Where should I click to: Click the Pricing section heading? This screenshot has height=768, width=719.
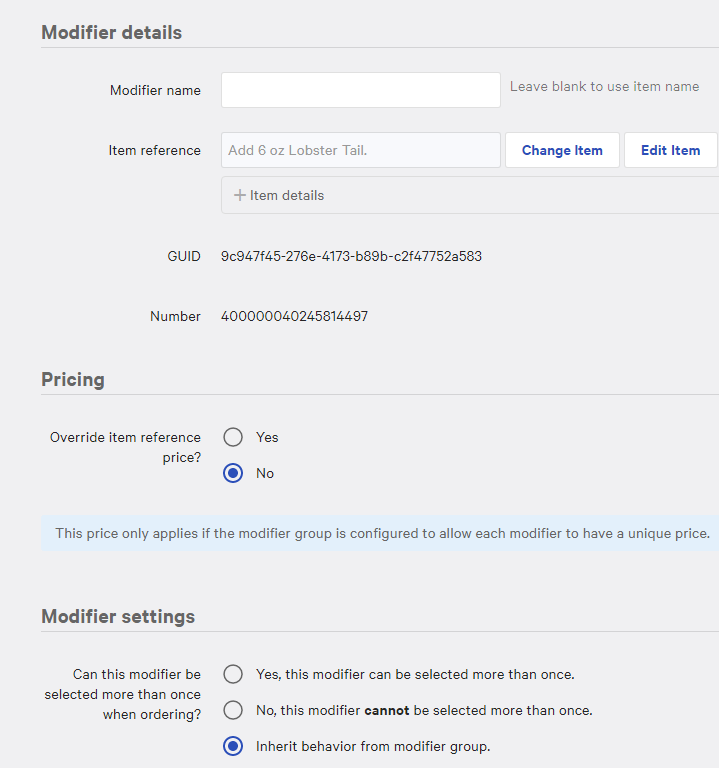pyautogui.click(x=73, y=379)
